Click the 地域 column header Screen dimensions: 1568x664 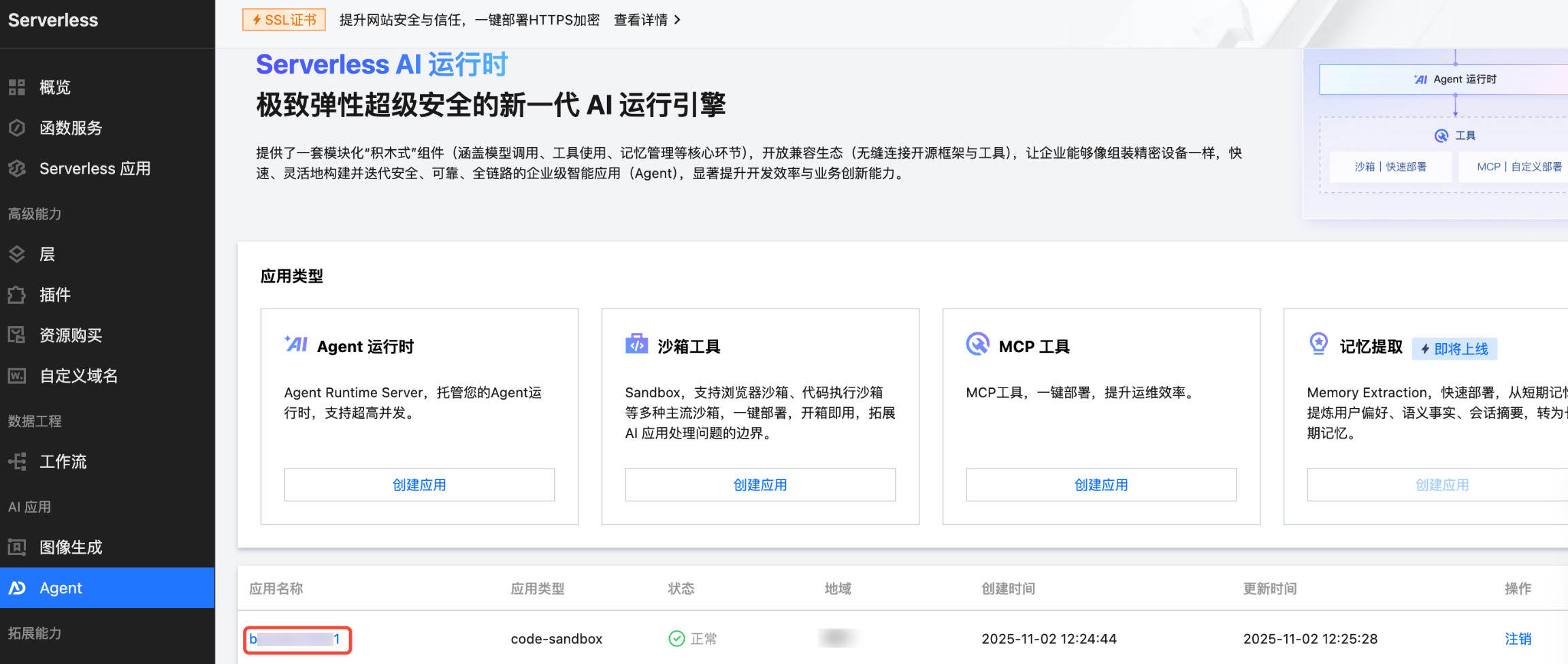coord(838,588)
